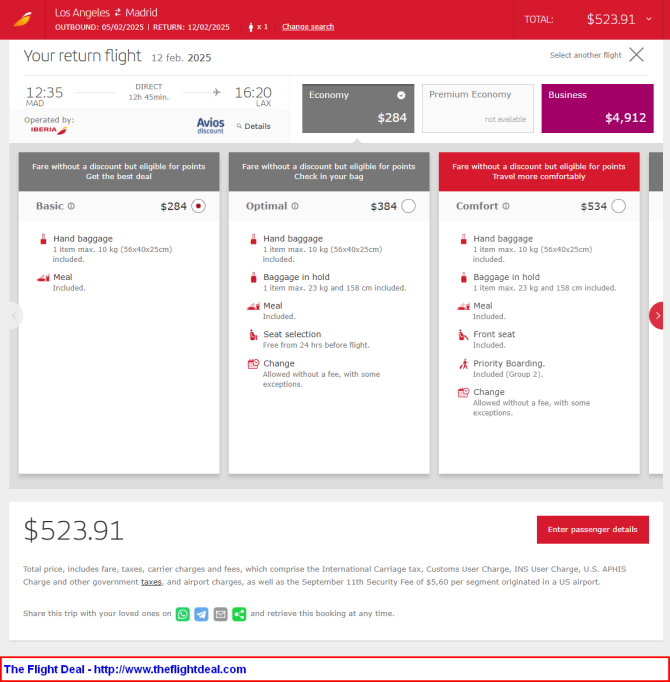Image resolution: width=670 pixels, height=682 pixels.
Task: Open the government taxes link
Action: [x=151, y=582]
